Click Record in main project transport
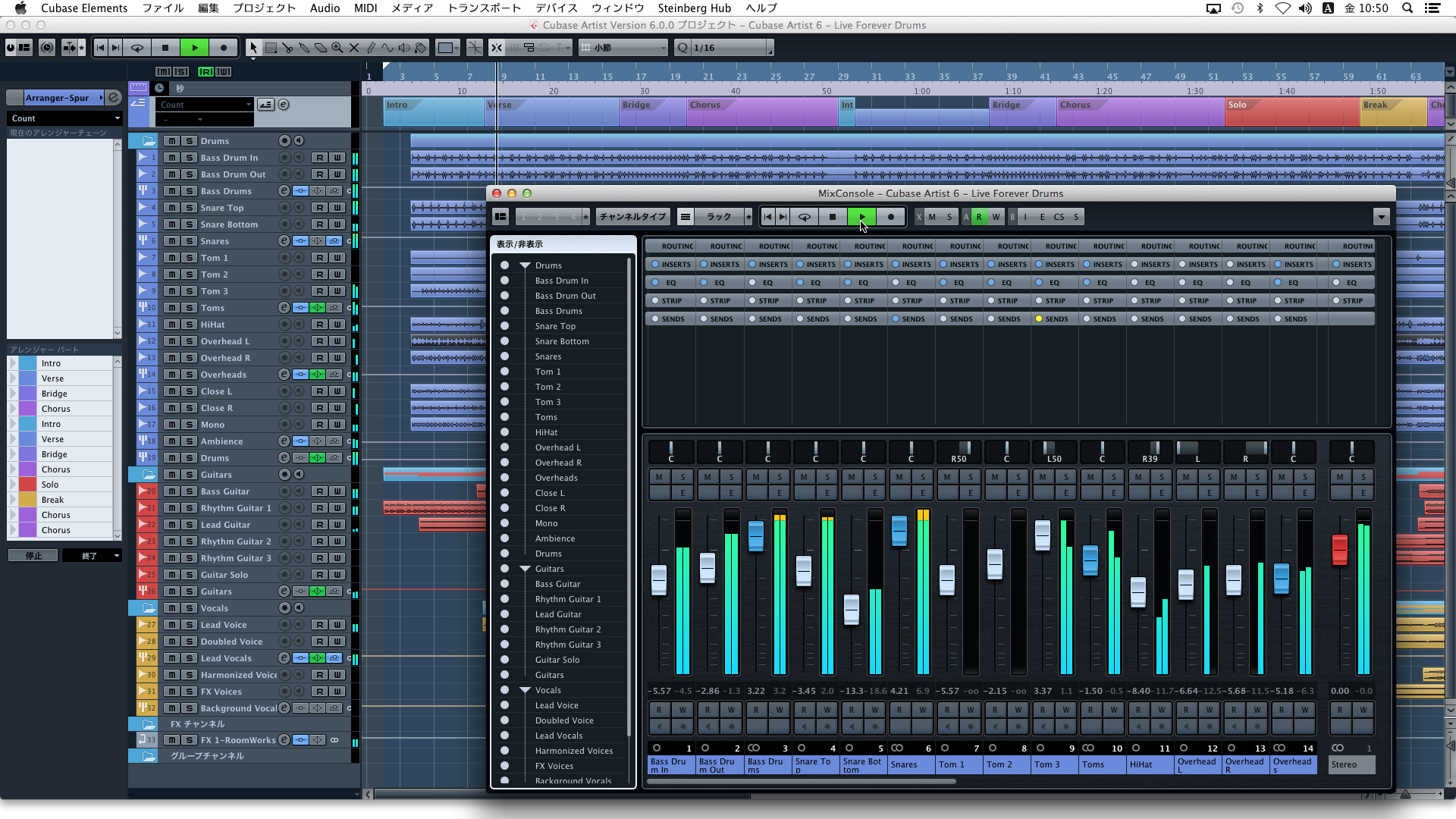The height and width of the screenshot is (819, 1456). tap(223, 48)
